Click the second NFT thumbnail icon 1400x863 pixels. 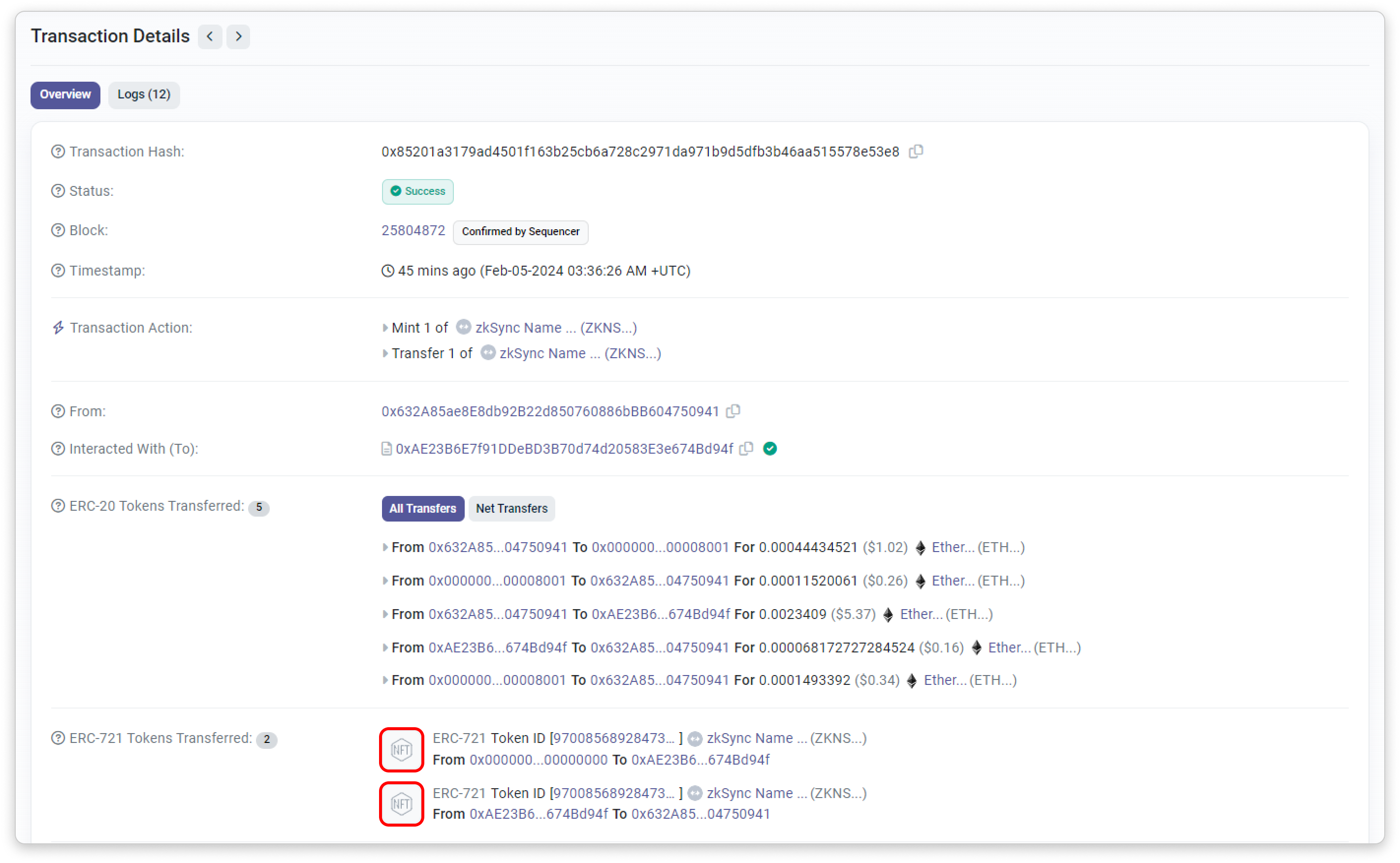pos(401,803)
